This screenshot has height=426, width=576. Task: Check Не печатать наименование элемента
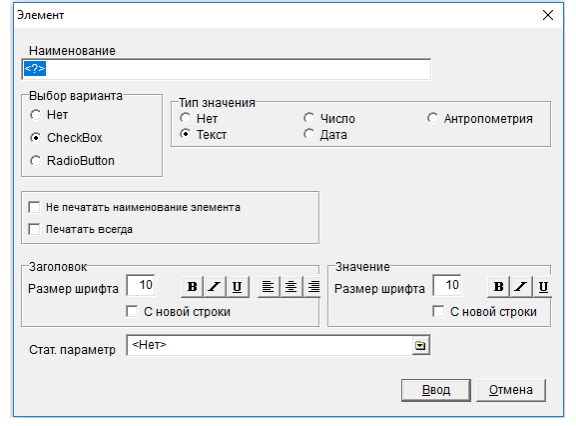(x=34, y=207)
